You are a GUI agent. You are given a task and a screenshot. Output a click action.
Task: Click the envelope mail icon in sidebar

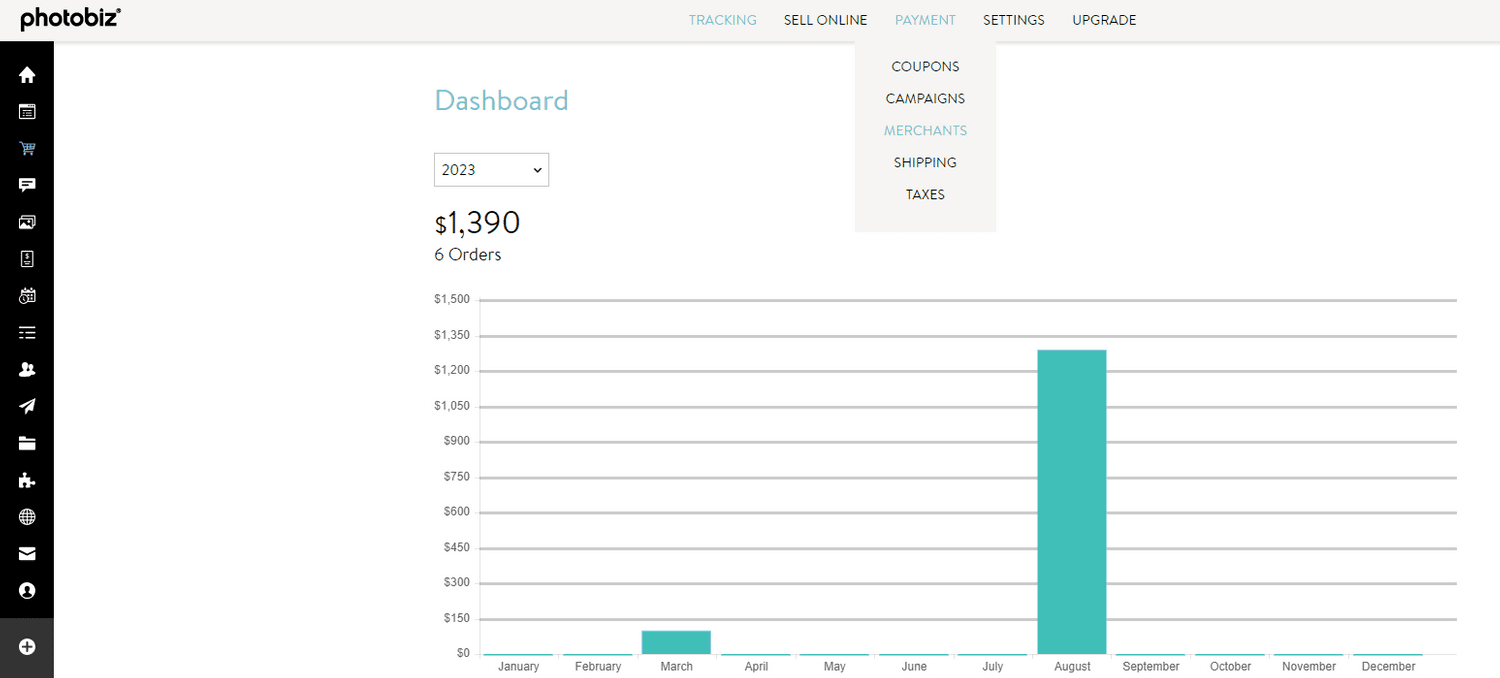click(27, 554)
